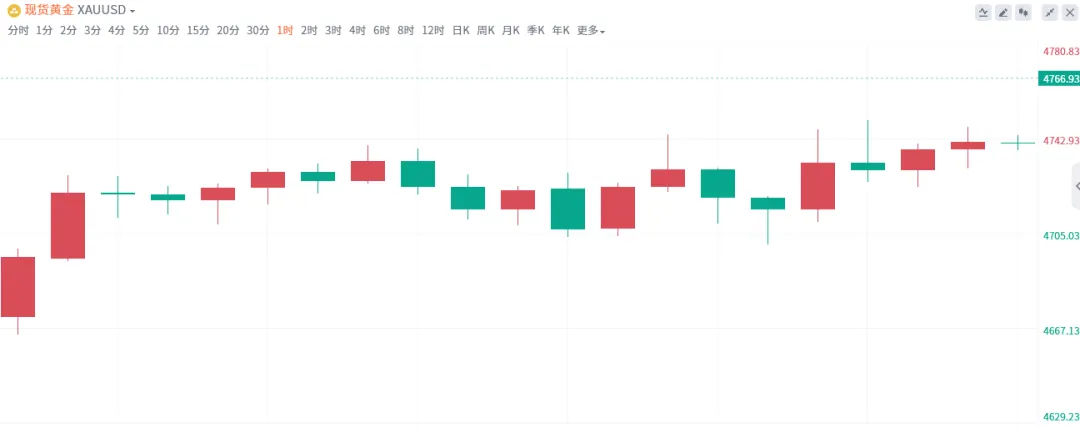This screenshot has height=438, width=1080.
Task: Click the 4766.93 current price label
Action: point(1059,78)
